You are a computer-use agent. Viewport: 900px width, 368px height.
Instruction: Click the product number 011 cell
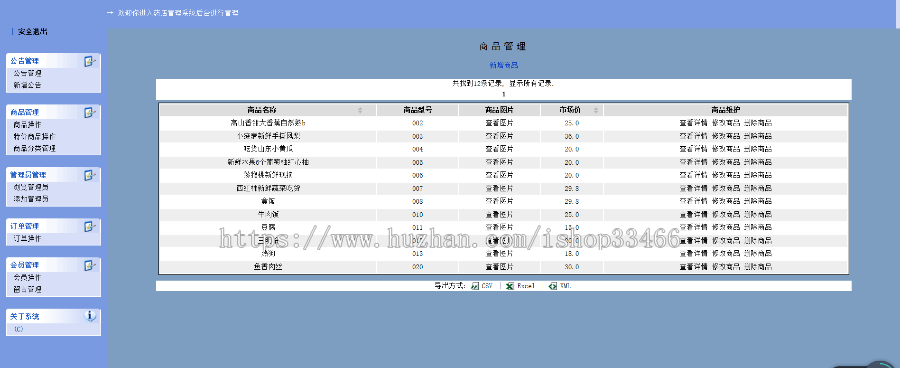coord(417,227)
